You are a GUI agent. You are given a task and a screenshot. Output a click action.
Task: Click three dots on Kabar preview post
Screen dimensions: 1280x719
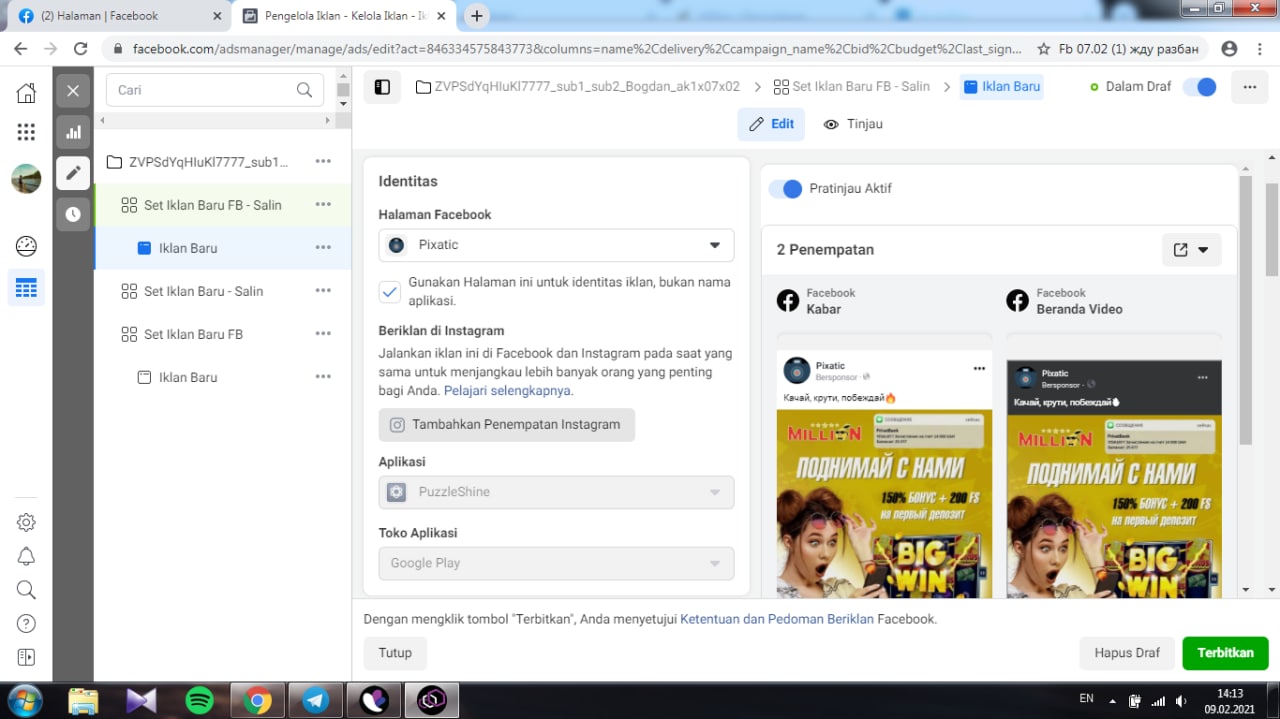coord(979,368)
